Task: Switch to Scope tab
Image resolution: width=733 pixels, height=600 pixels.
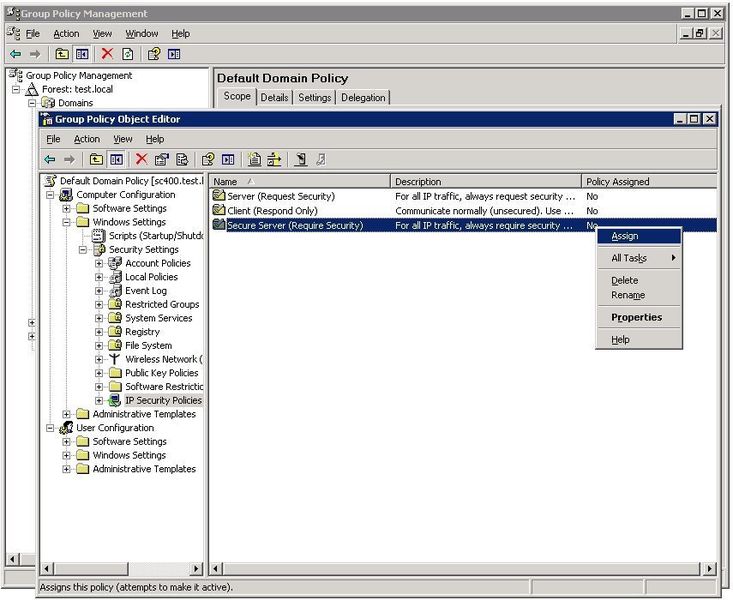Action: pos(237,96)
